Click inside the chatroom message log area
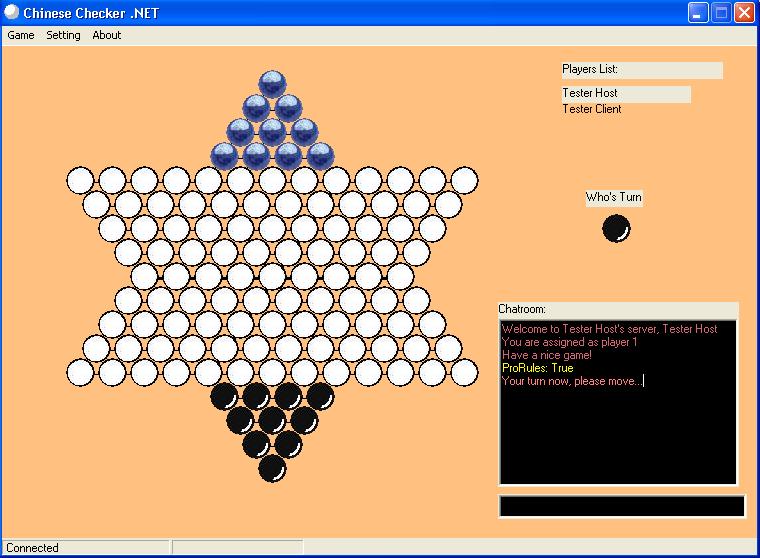 [x=618, y=402]
